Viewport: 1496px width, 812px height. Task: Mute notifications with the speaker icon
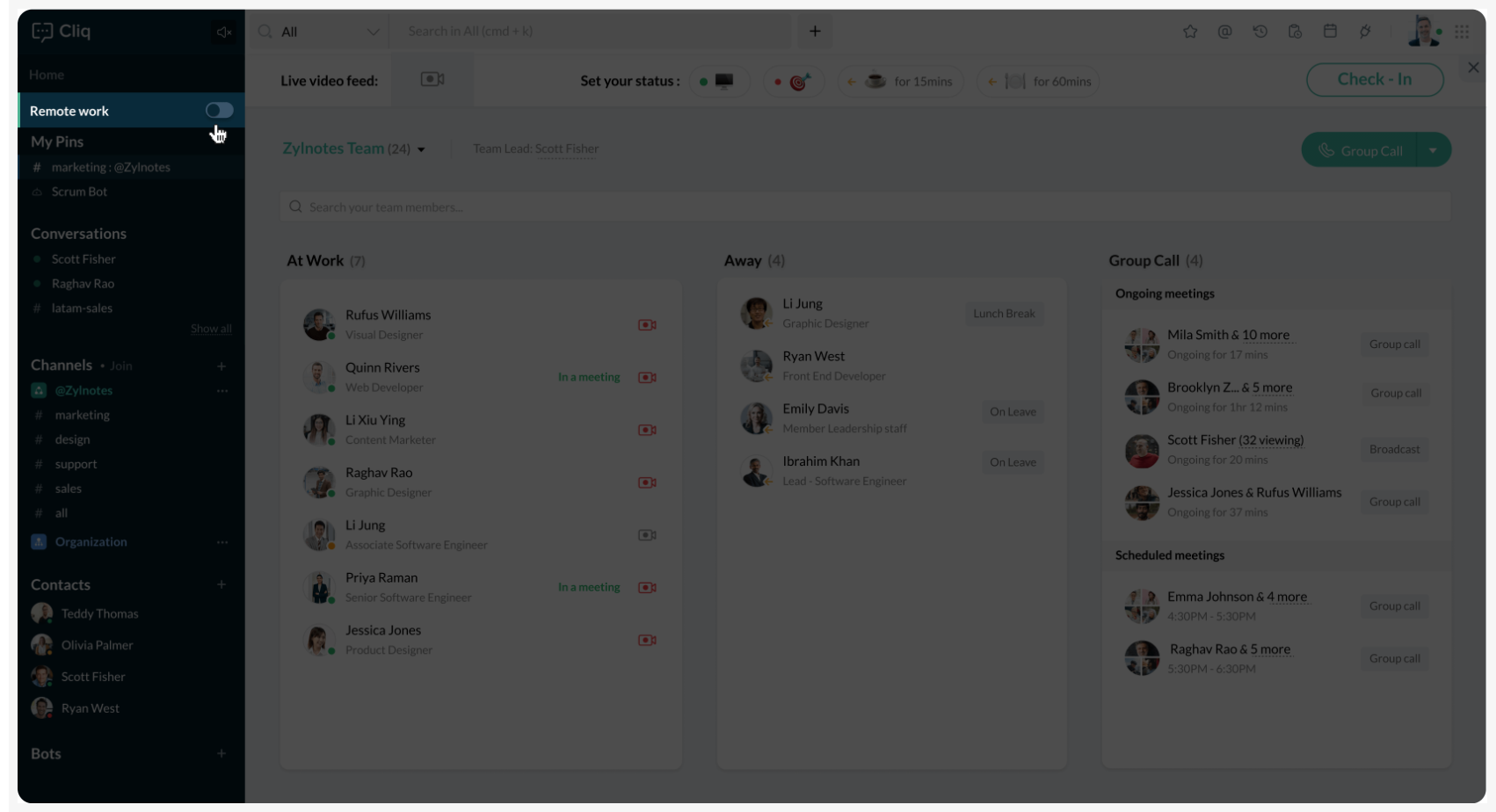[x=224, y=32]
